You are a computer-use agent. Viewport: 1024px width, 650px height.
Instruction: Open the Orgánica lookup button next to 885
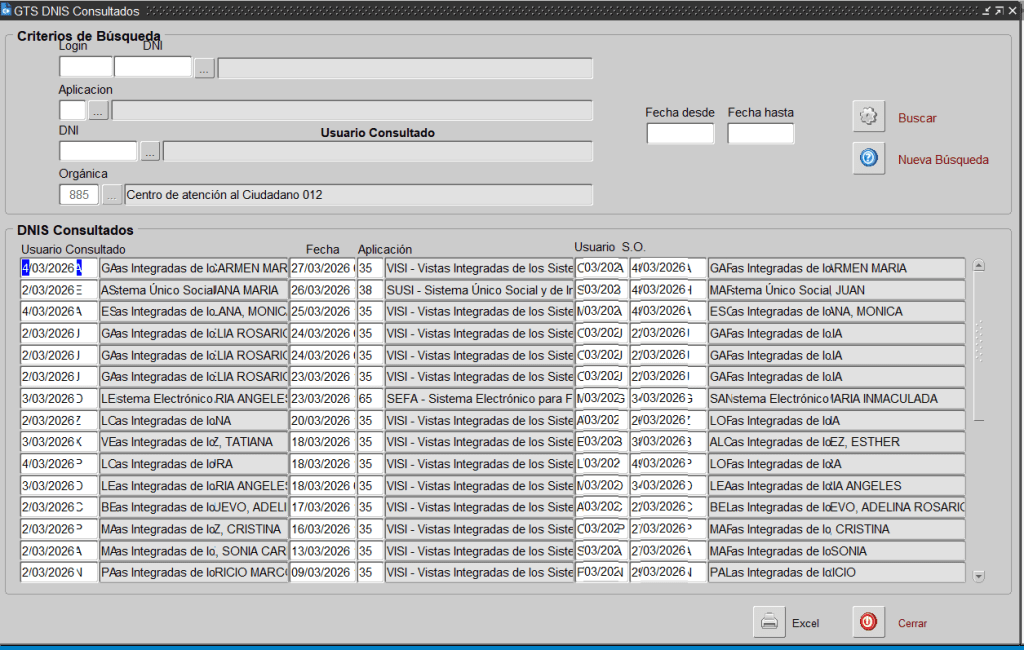point(111,195)
